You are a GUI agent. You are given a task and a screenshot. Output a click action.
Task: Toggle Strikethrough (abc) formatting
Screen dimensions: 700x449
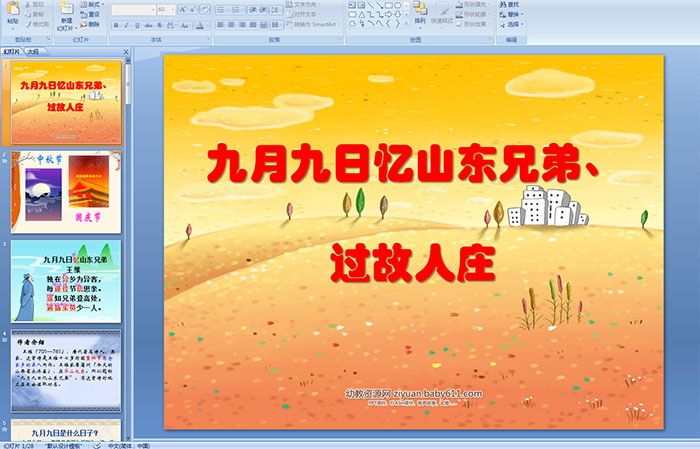(148, 25)
